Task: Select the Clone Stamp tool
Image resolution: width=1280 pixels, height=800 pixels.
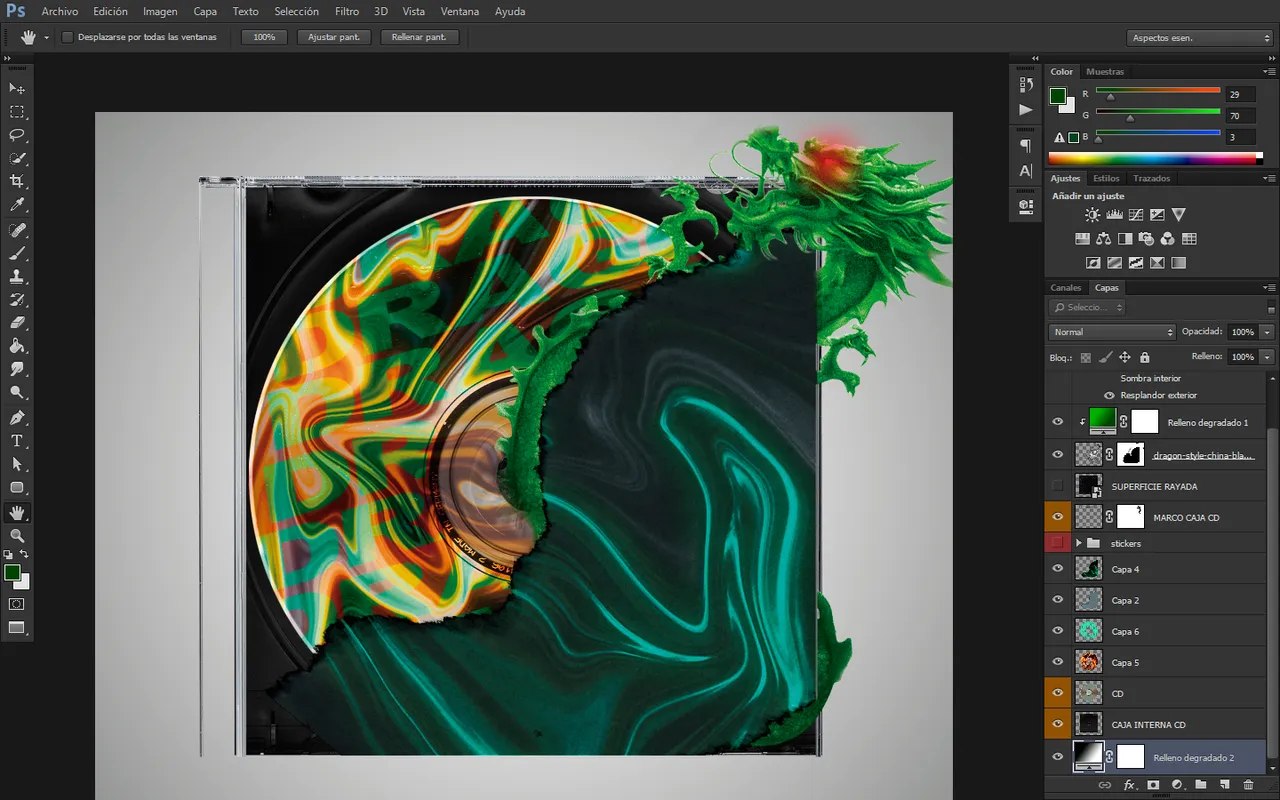Action: (17, 277)
